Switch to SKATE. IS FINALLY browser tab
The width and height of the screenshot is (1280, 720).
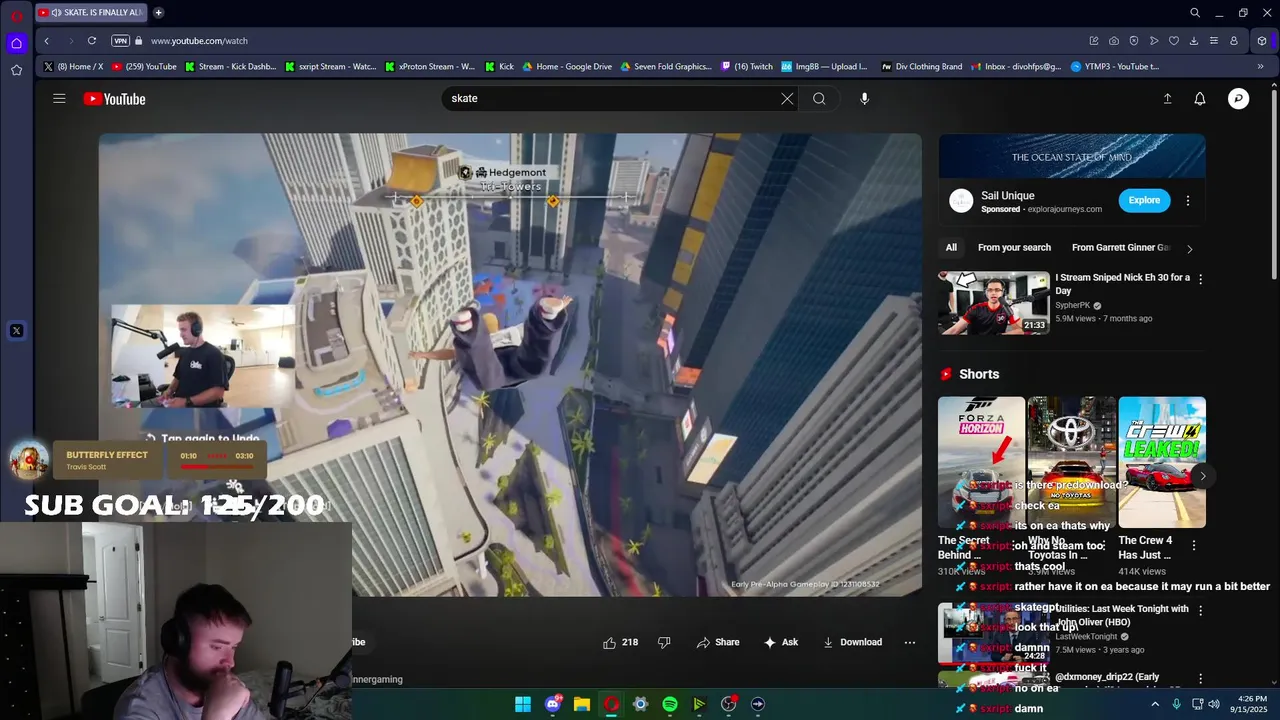point(90,13)
